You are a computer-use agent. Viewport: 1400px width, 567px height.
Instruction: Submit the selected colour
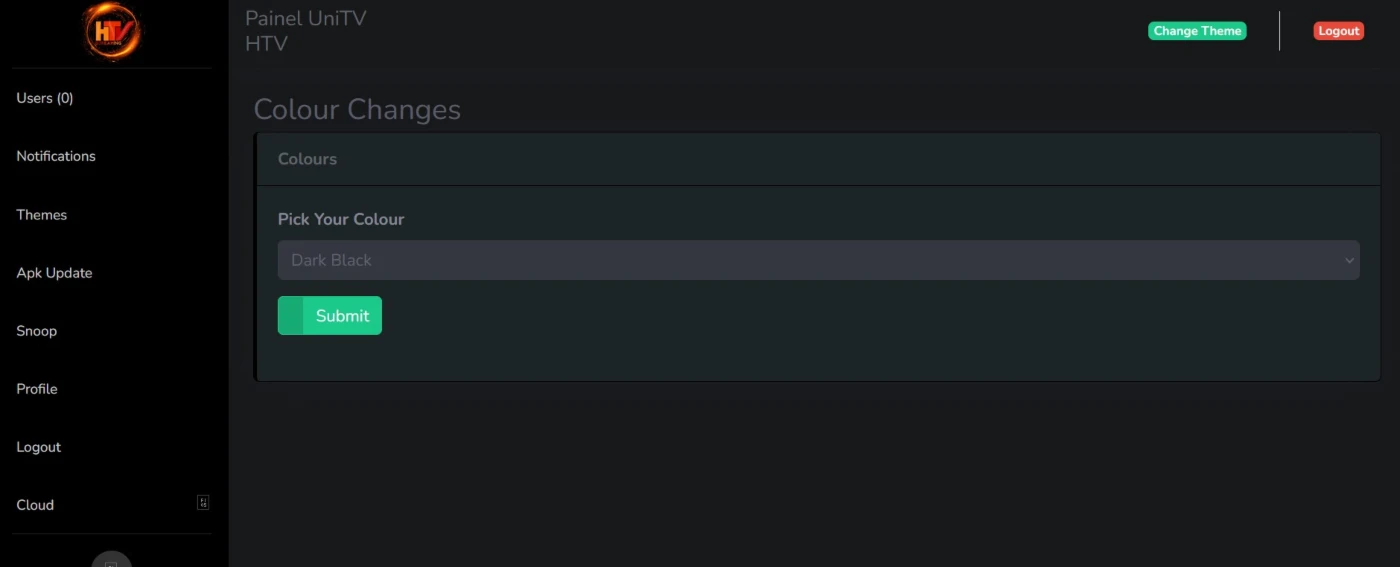click(x=330, y=316)
